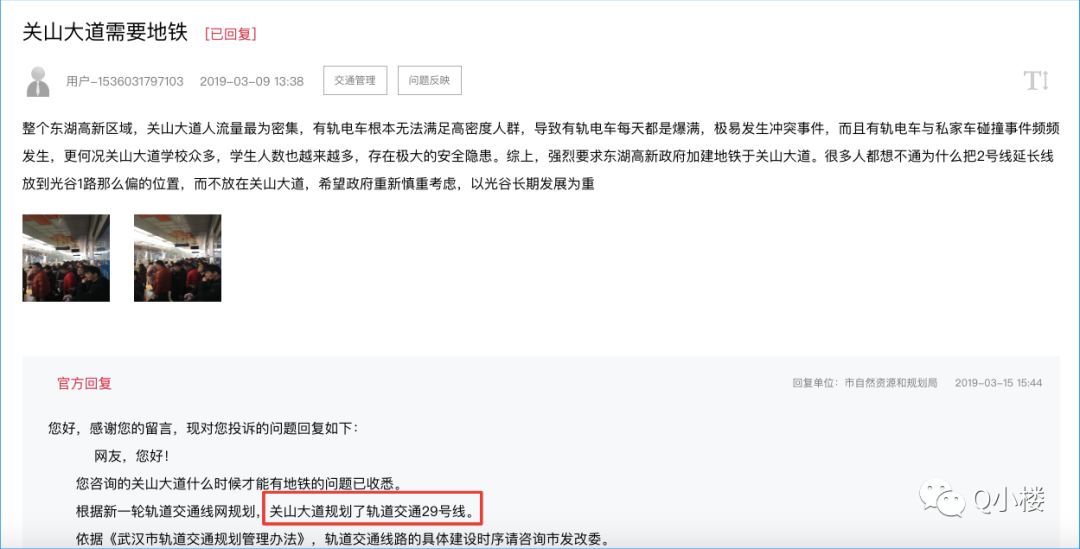Screen dimensions: 1080x549
Task: Open the WeChat watermark logo
Action: (942, 498)
